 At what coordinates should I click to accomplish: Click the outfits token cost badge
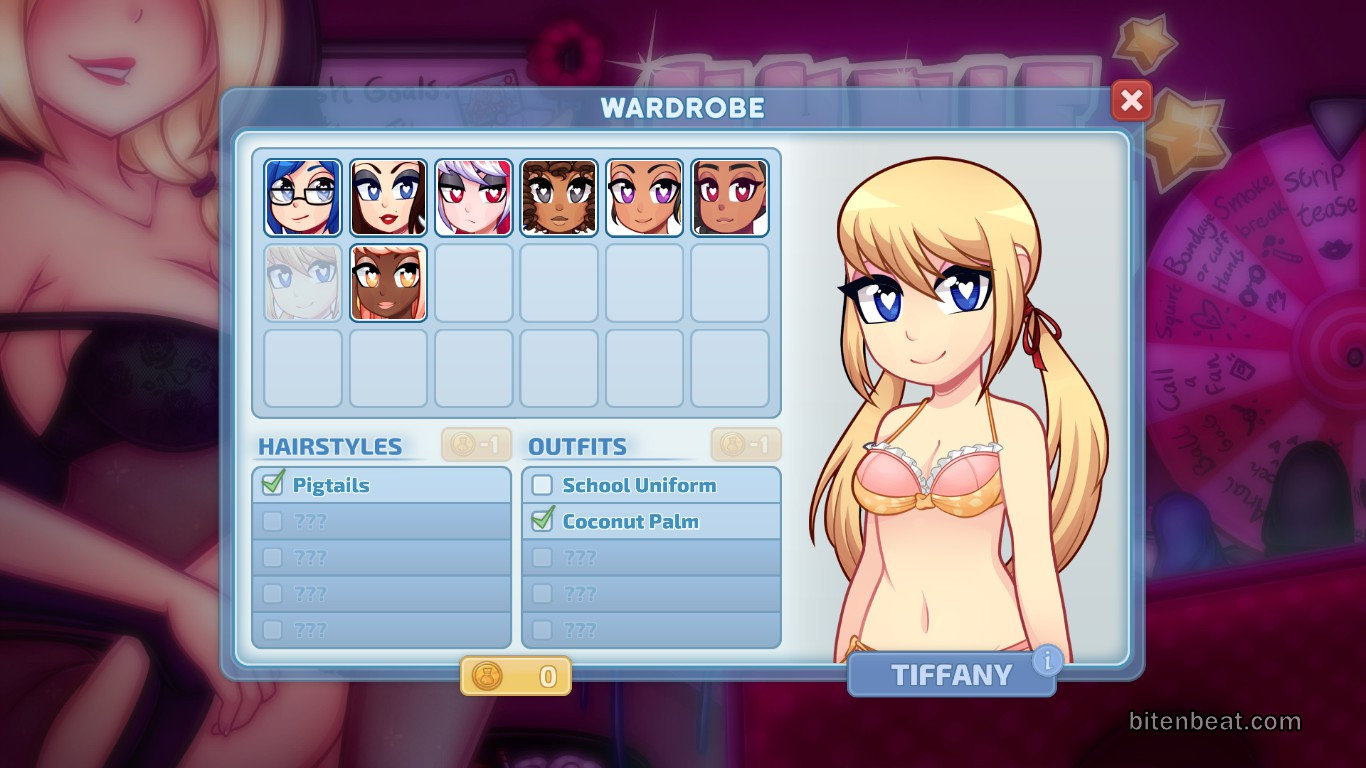746,444
